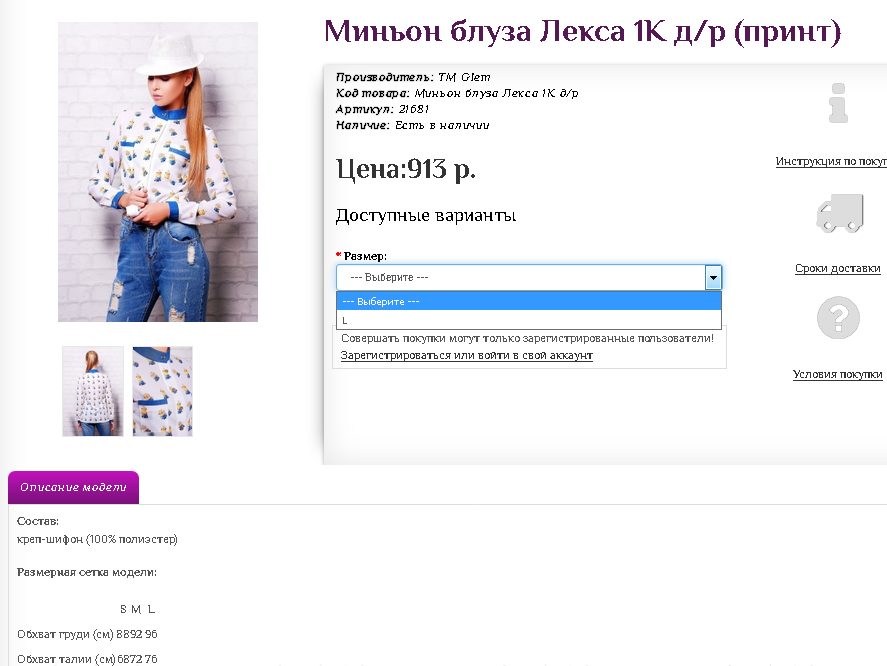Select the Размер combo box field
Viewport: 887px width, 666px height.
click(529, 278)
